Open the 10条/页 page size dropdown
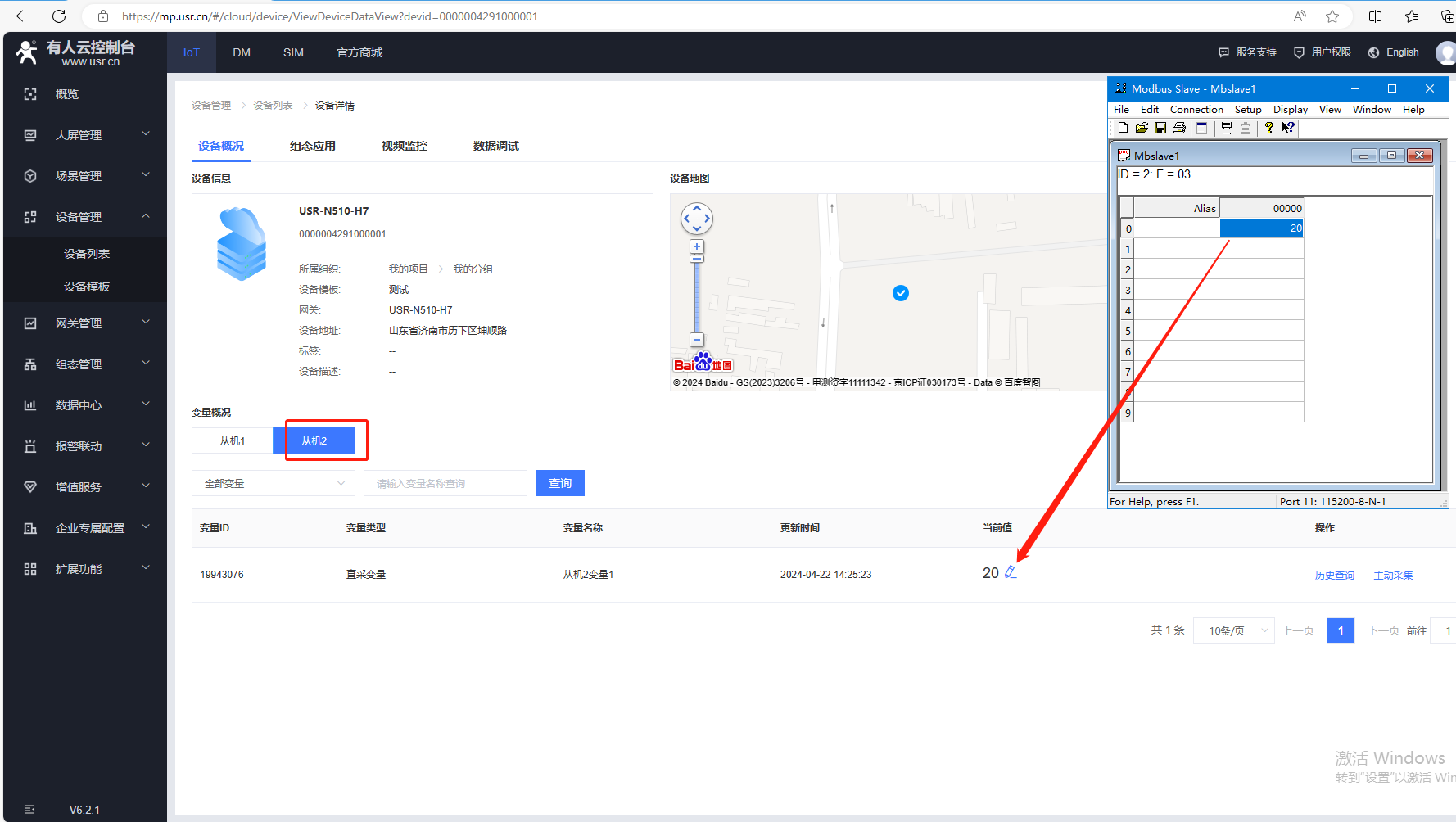The image size is (1456, 822). 1234,630
